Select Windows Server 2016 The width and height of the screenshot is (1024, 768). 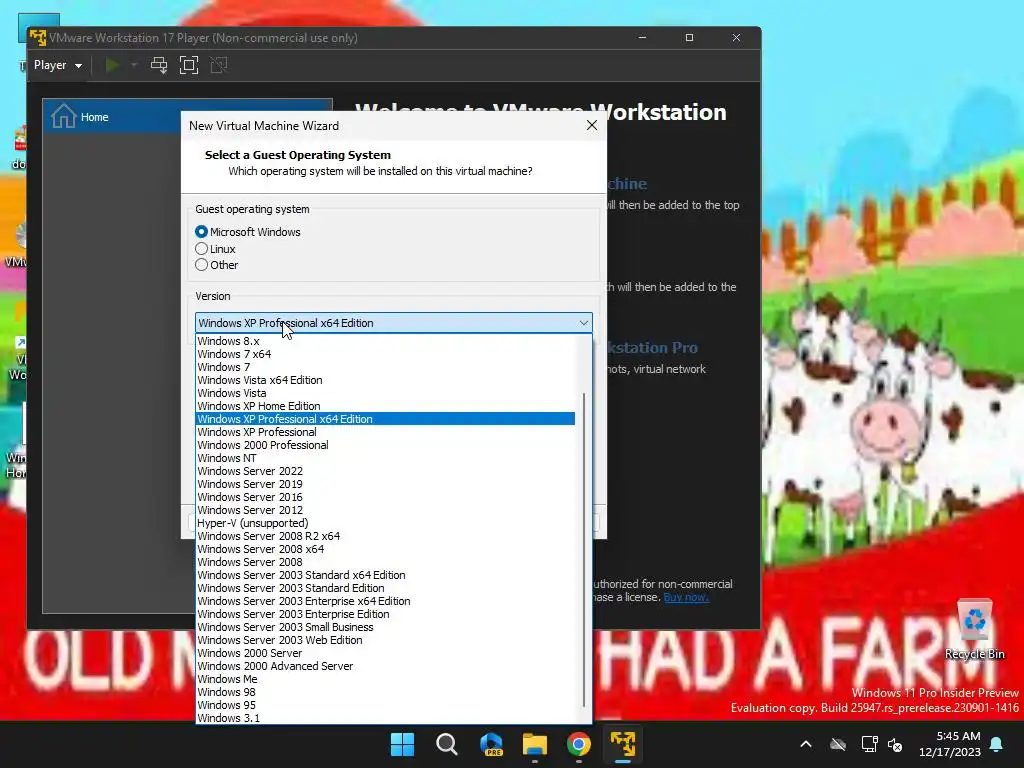click(385, 498)
